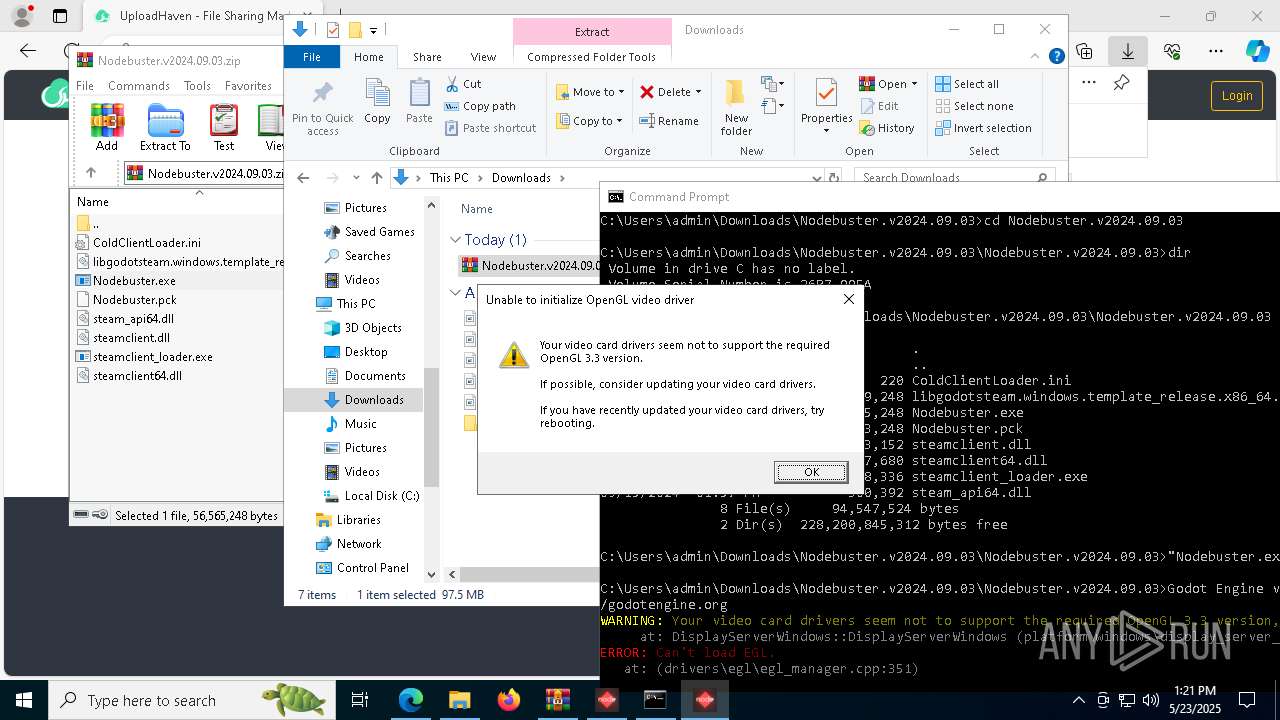Open the Extract compressed folder tools tab
The width and height of the screenshot is (1280, 720).
click(x=592, y=32)
